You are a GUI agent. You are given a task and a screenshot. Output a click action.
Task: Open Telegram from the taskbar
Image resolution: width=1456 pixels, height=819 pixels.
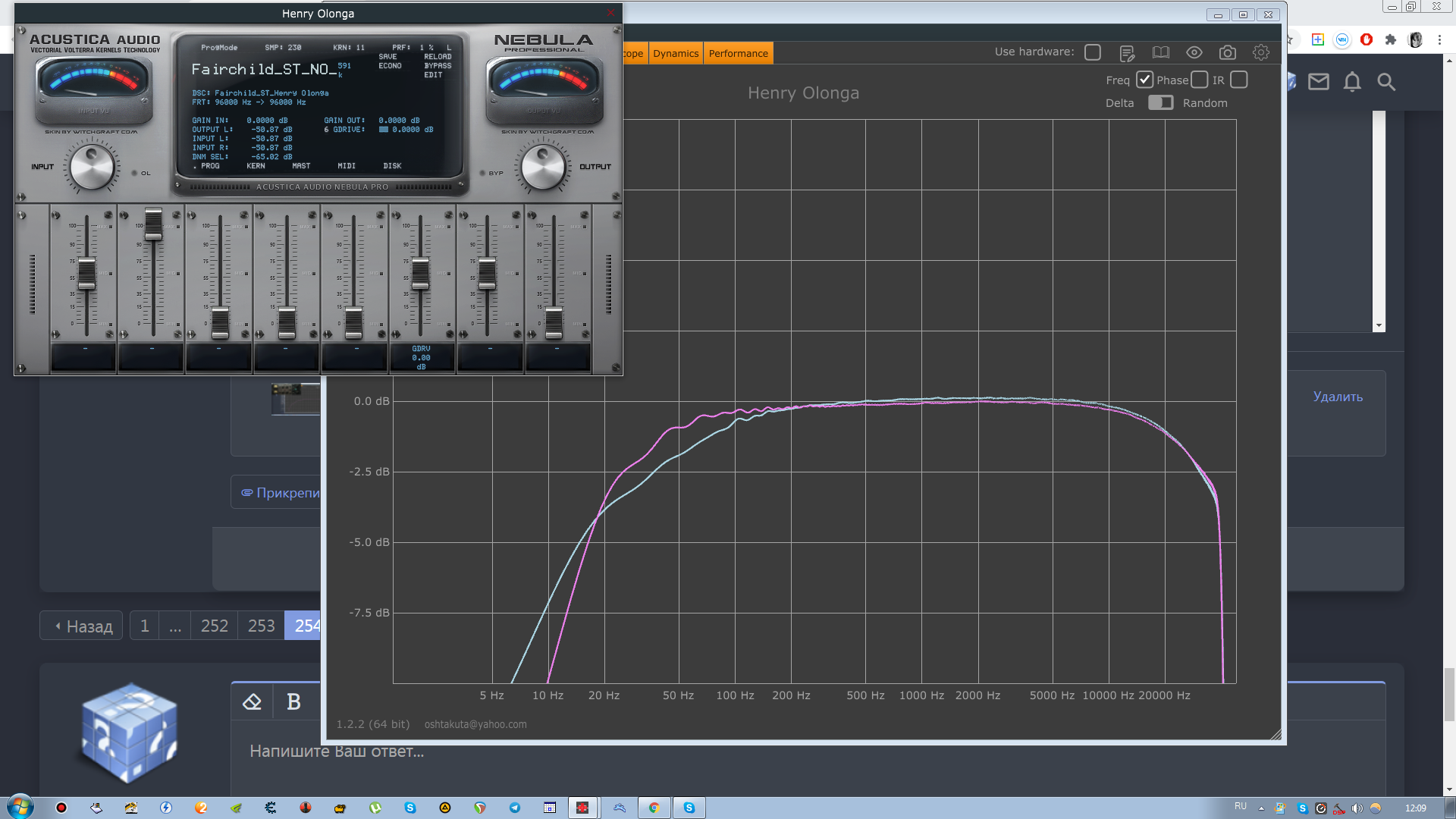515,808
